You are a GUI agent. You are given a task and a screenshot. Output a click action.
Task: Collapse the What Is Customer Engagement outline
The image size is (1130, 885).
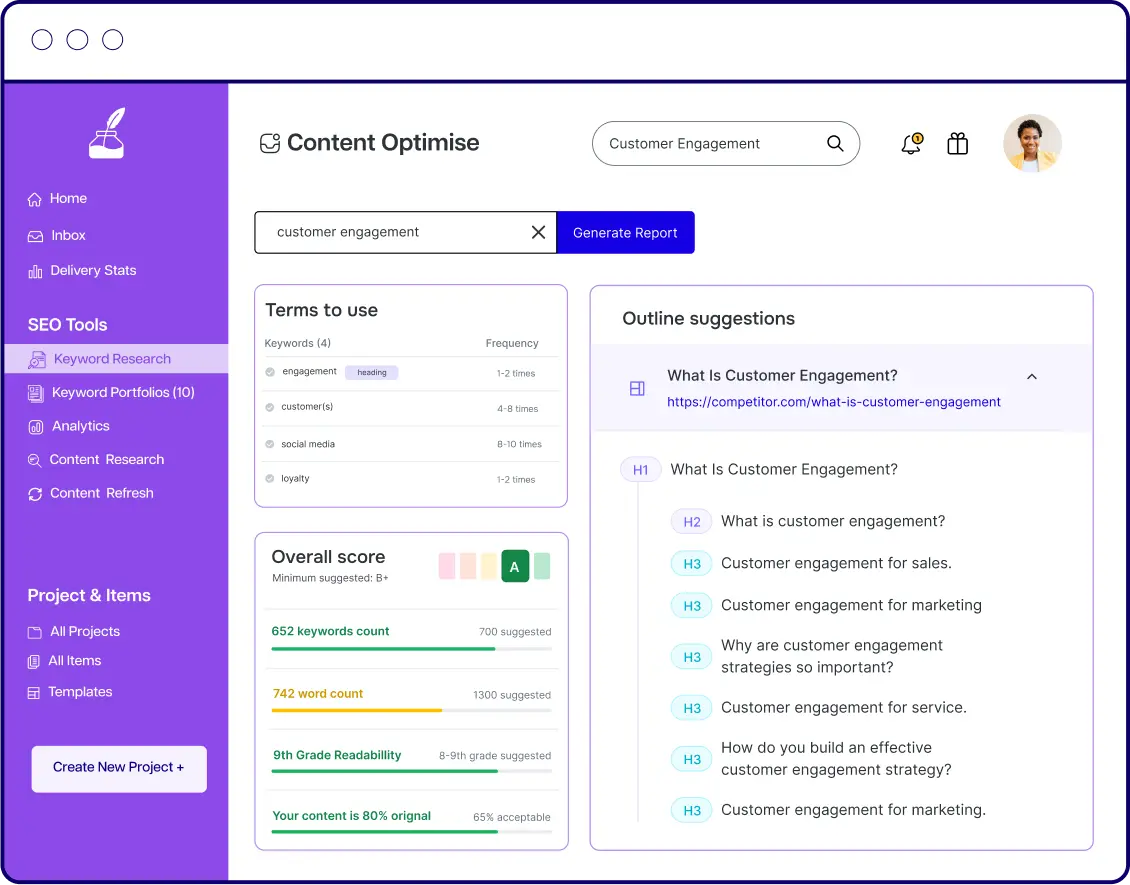tap(1031, 376)
